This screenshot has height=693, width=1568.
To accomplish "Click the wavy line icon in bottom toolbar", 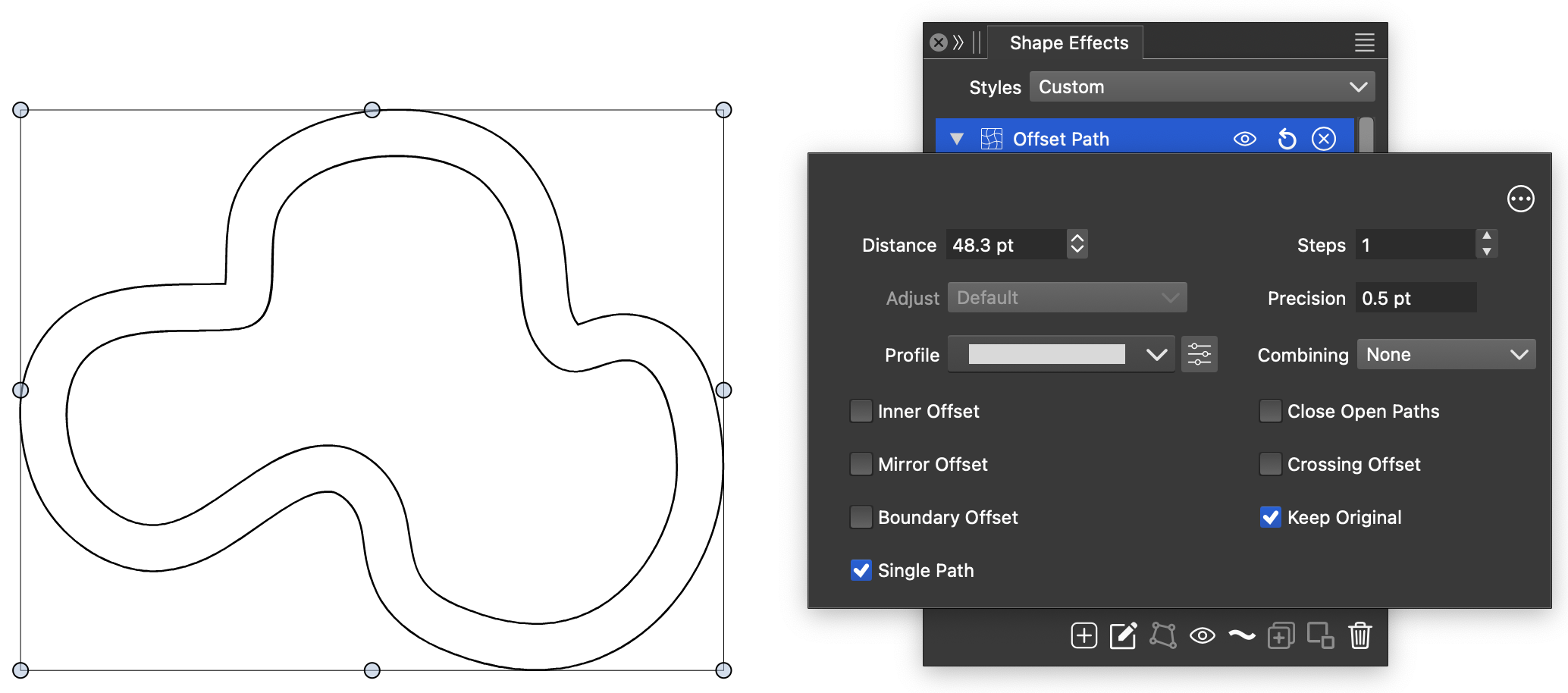I will [1241, 635].
